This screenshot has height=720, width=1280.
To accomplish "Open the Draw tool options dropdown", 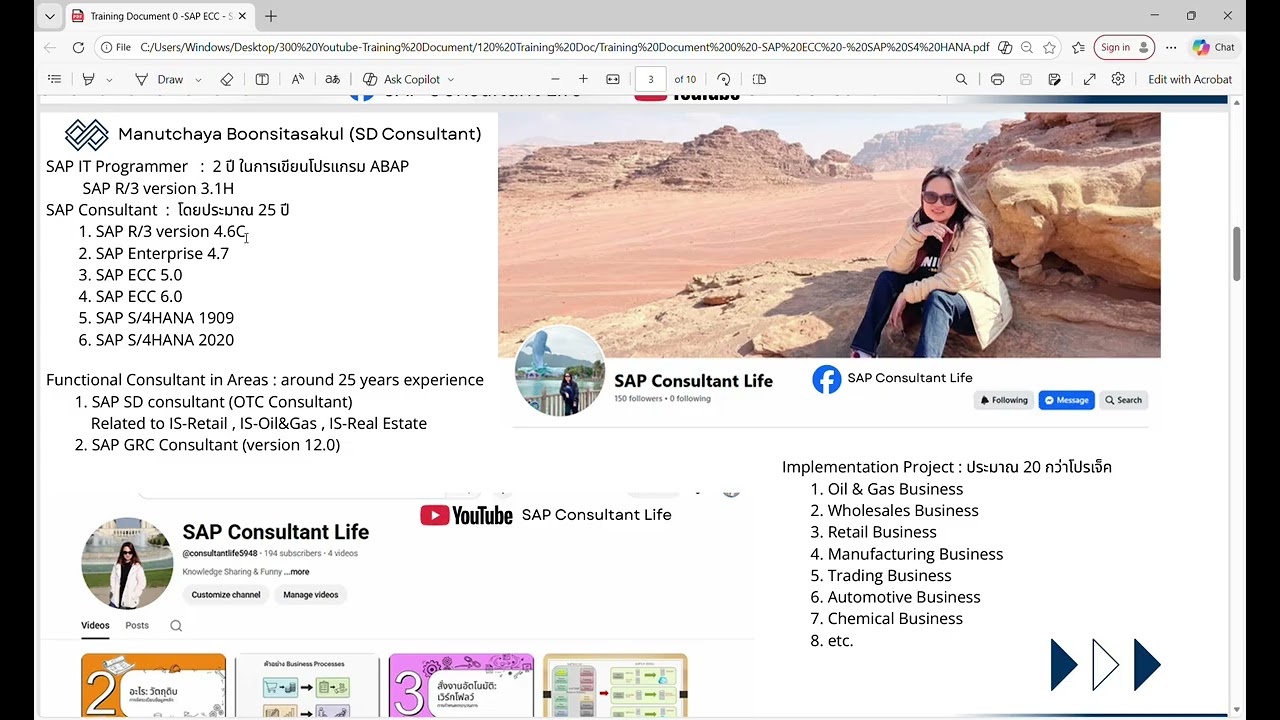I will (198, 79).
